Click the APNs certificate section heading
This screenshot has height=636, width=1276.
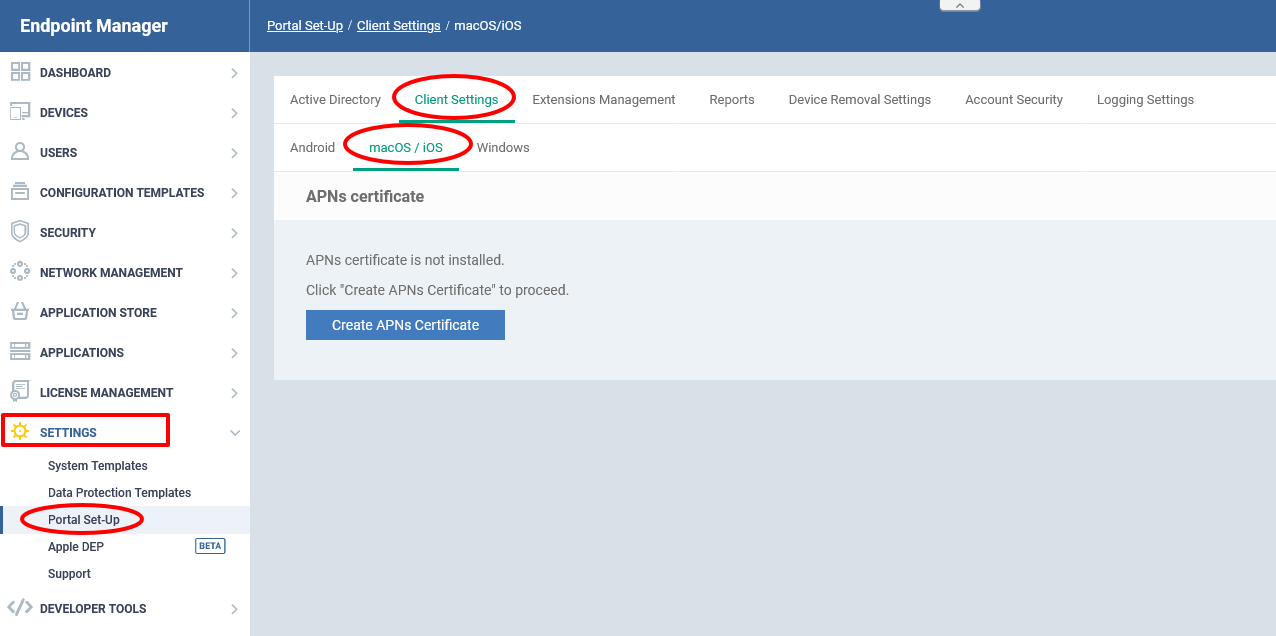[x=365, y=197]
